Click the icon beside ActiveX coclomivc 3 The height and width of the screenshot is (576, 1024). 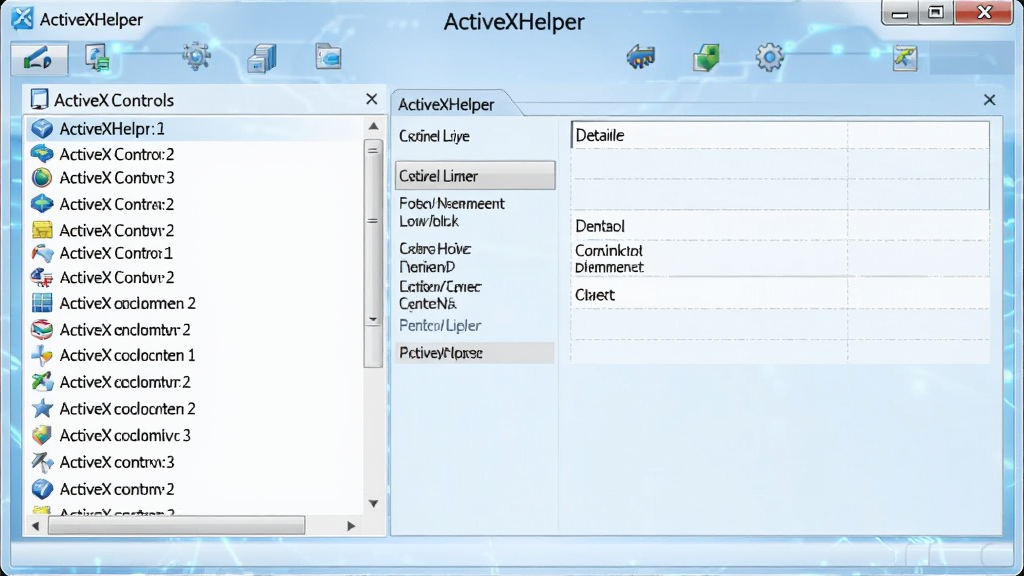click(x=42, y=435)
